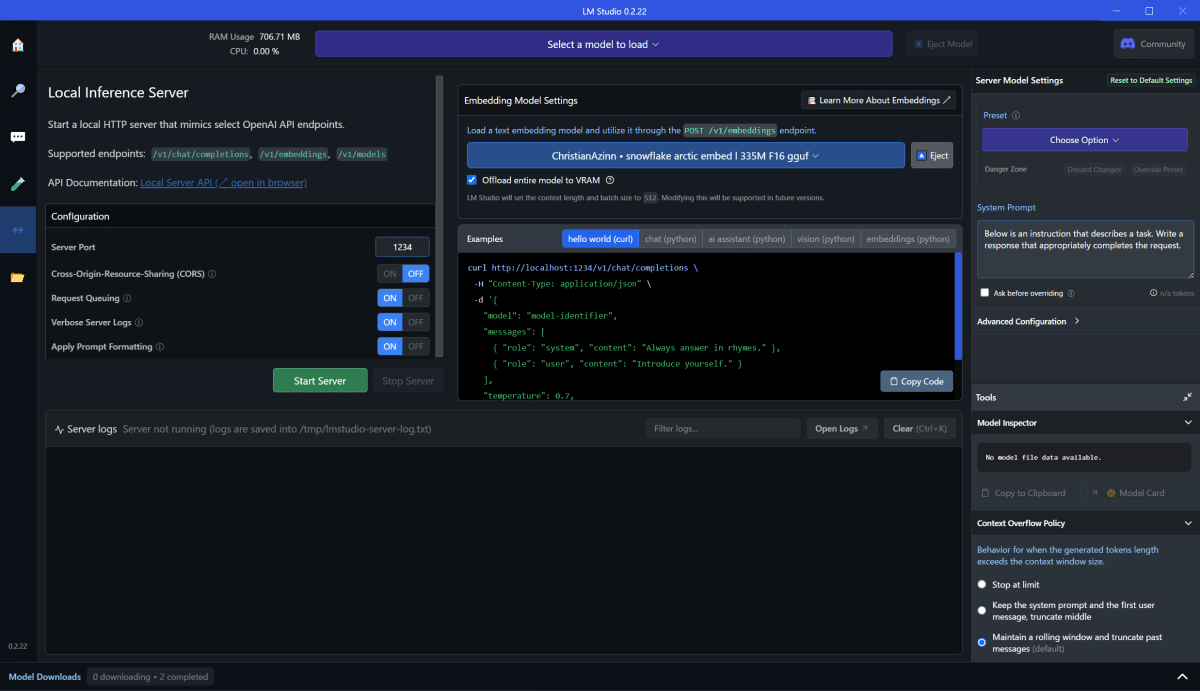Check the Ask before overriding box
Viewport: 1200px width, 691px height.
tap(985, 293)
